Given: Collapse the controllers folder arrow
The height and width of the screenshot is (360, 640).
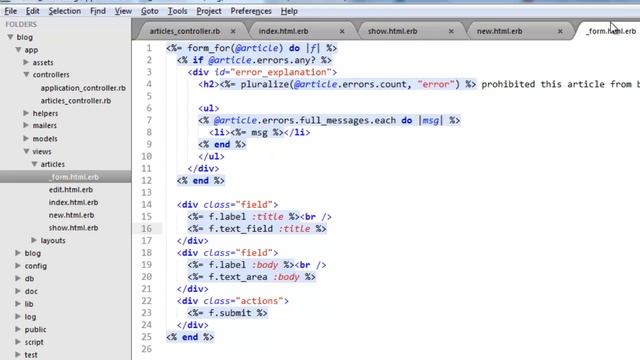Looking at the screenshot, I should coord(26,75).
